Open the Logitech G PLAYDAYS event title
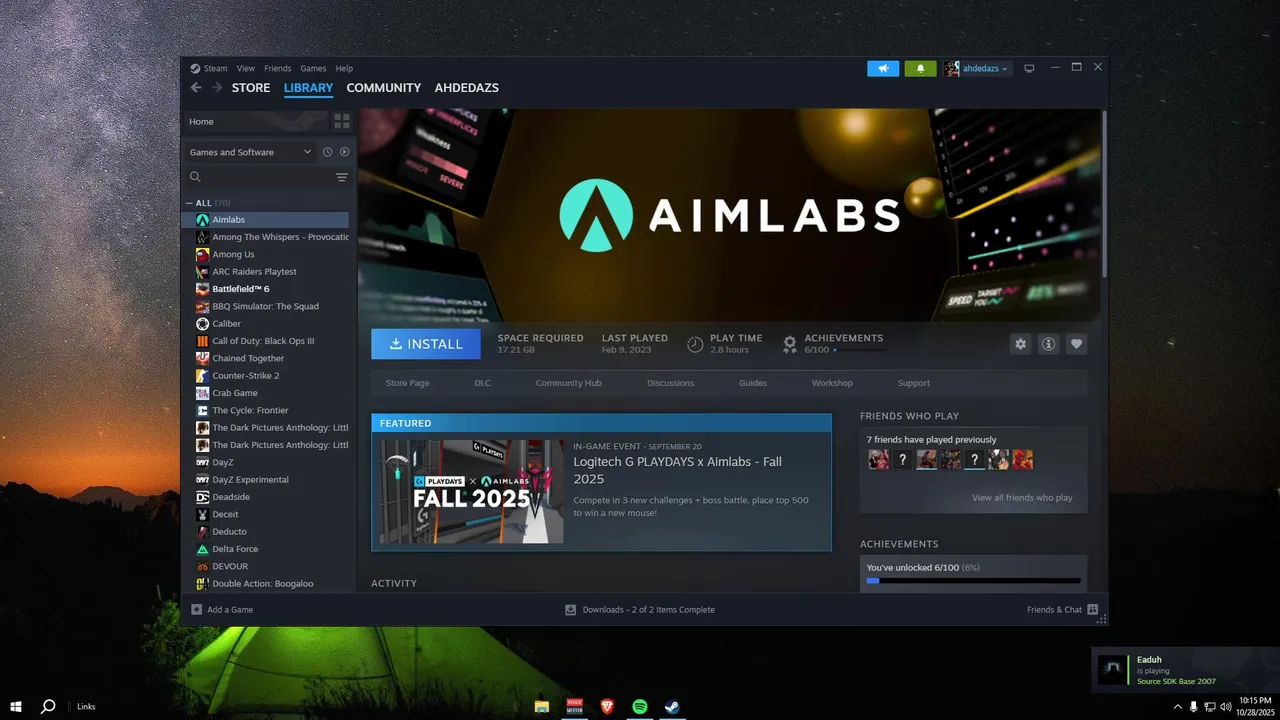Viewport: 1280px width, 720px height. click(x=677, y=470)
